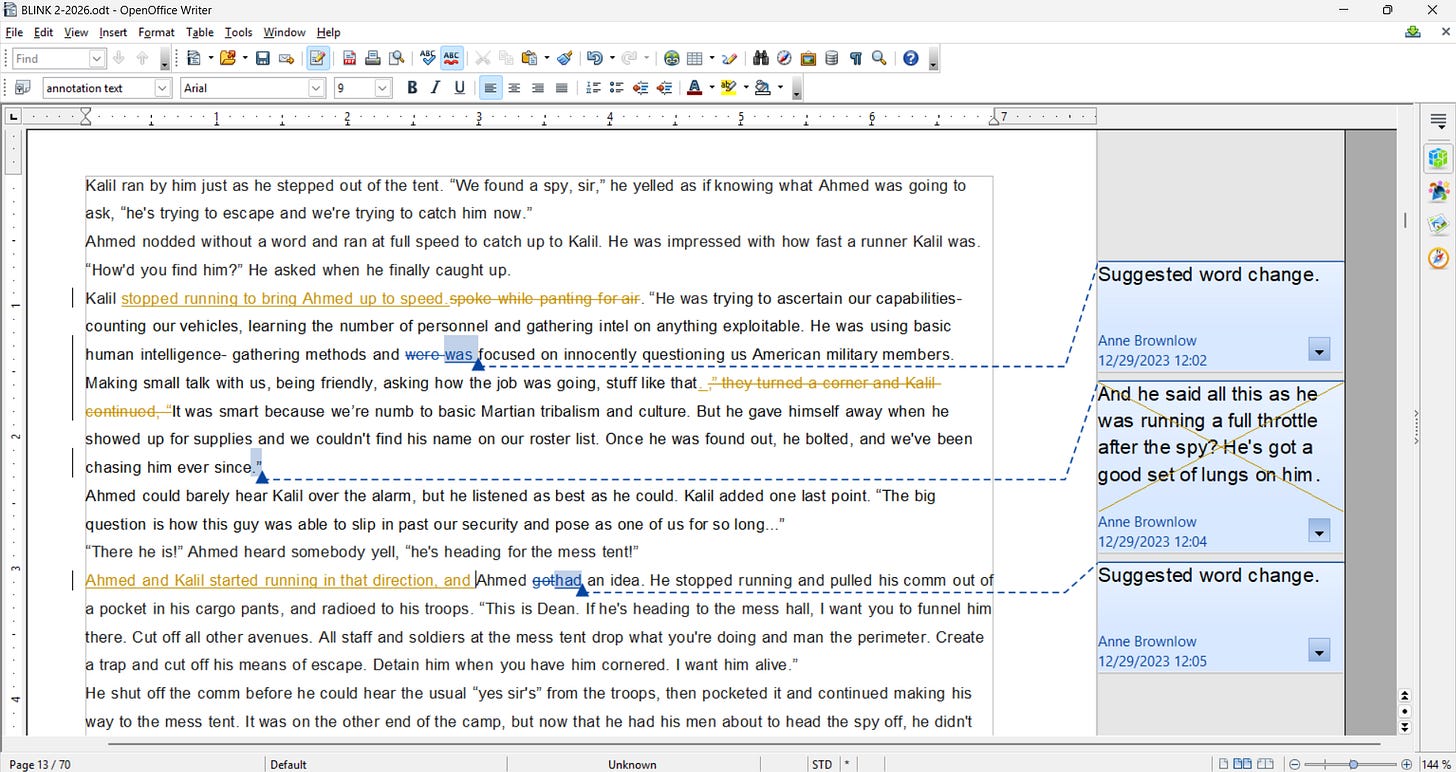Image resolution: width=1456 pixels, height=772 pixels.
Task: Toggle Edit File mode button
Action: [318, 59]
